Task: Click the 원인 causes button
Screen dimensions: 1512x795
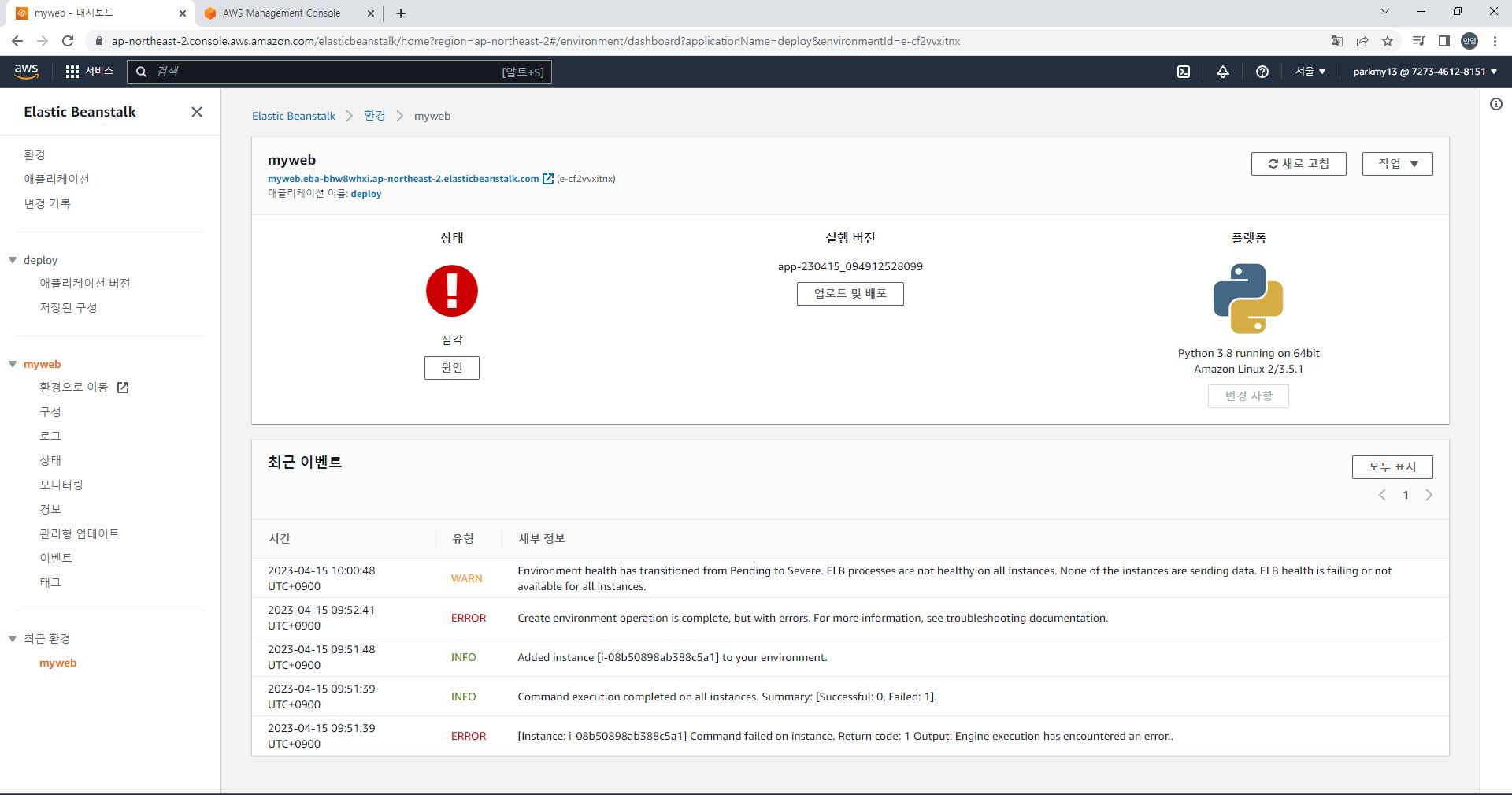Action: (452, 368)
